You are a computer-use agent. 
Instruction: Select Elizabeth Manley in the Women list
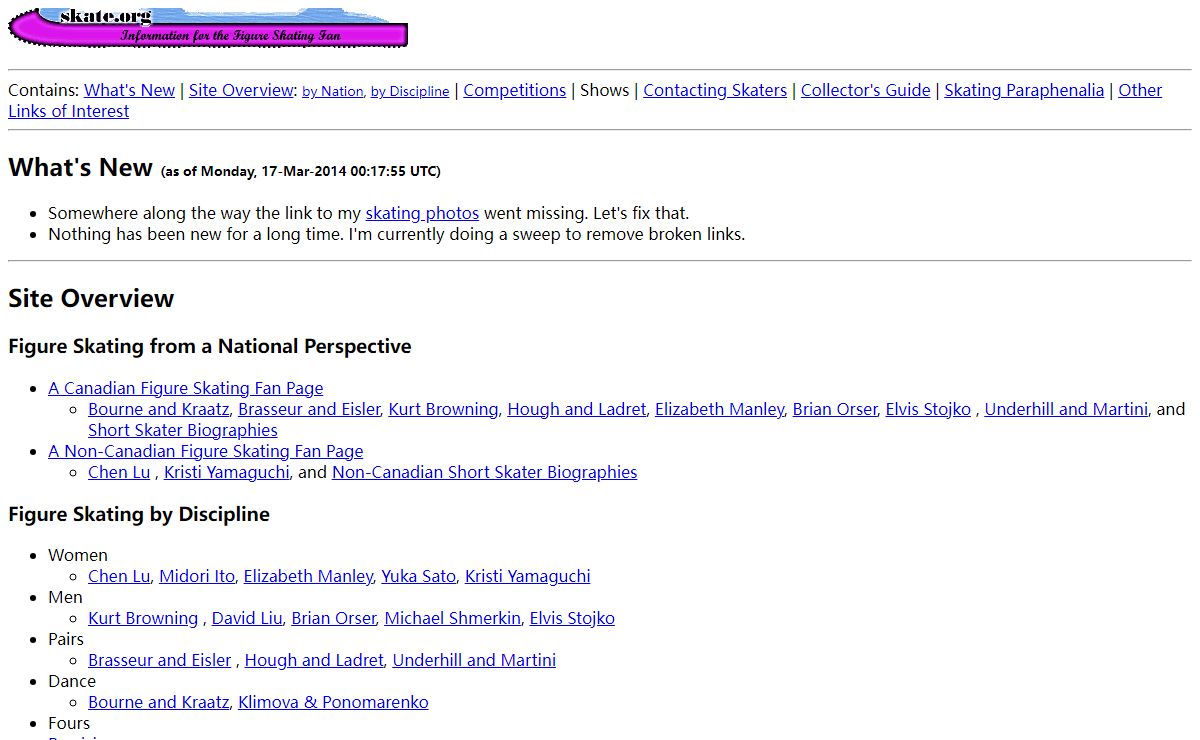(308, 576)
